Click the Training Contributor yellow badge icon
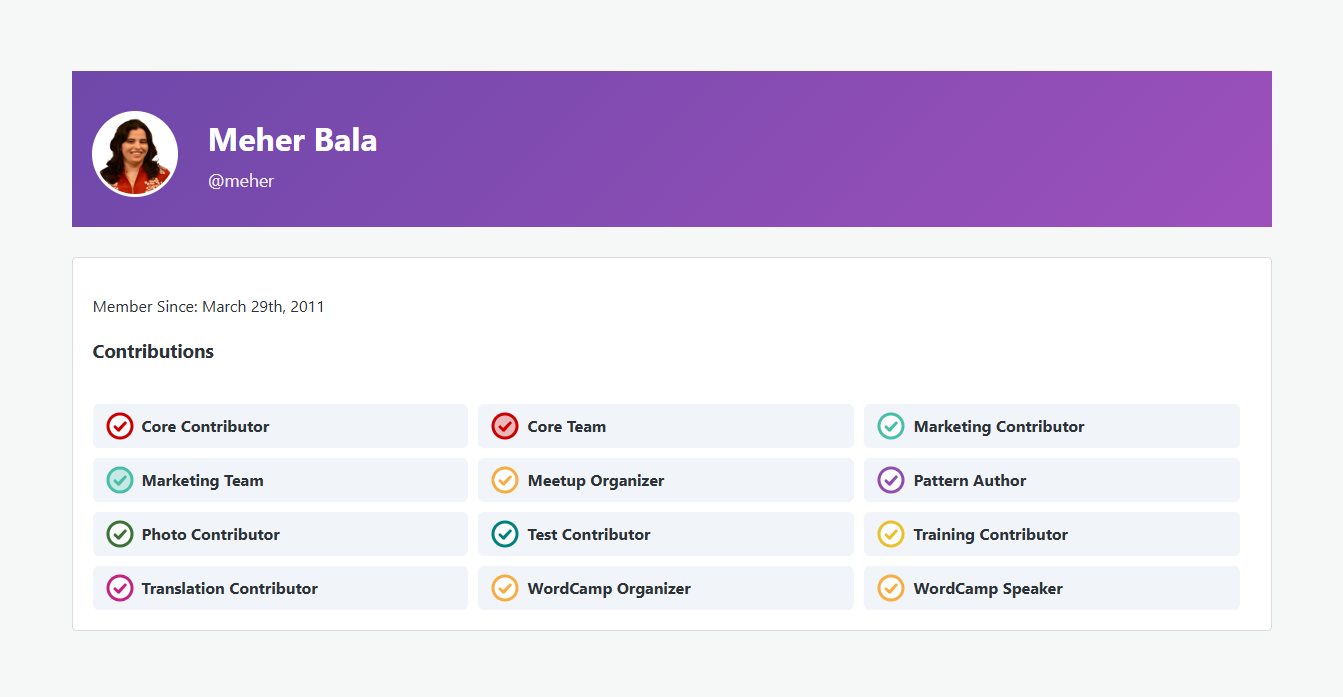The width and height of the screenshot is (1343, 697). point(891,534)
